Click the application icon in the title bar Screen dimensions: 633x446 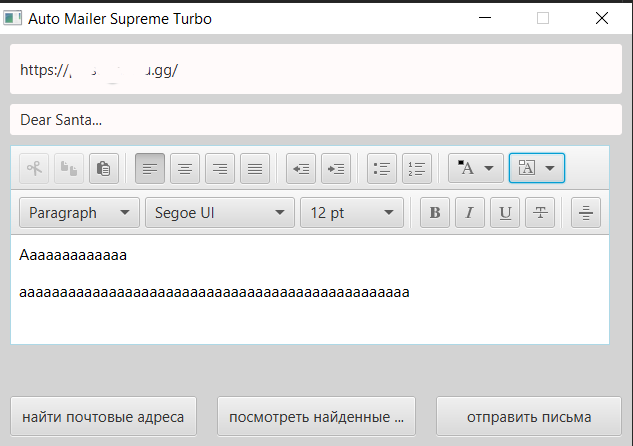tap(13, 18)
